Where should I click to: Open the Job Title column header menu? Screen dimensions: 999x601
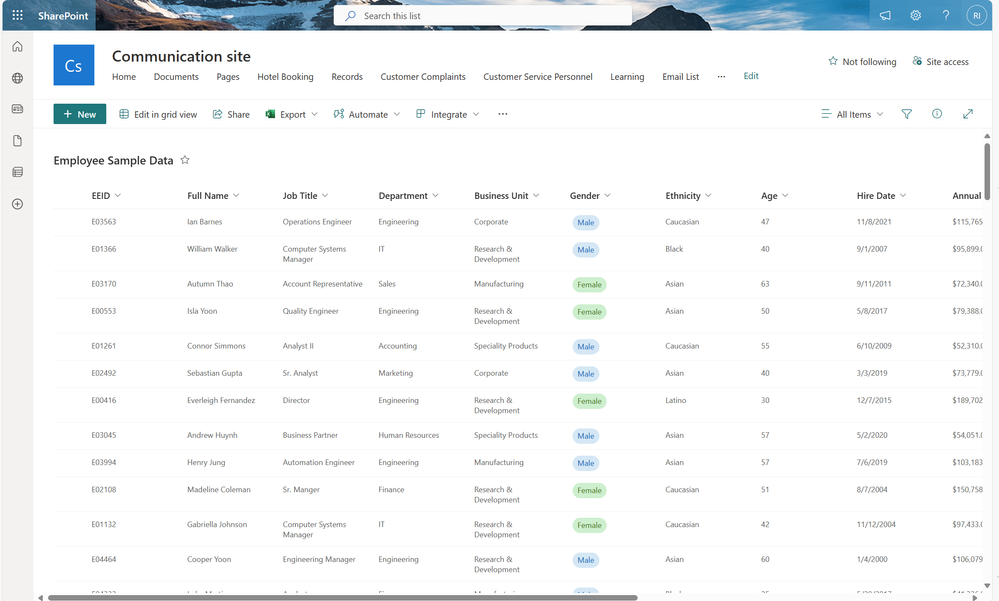[306, 196]
